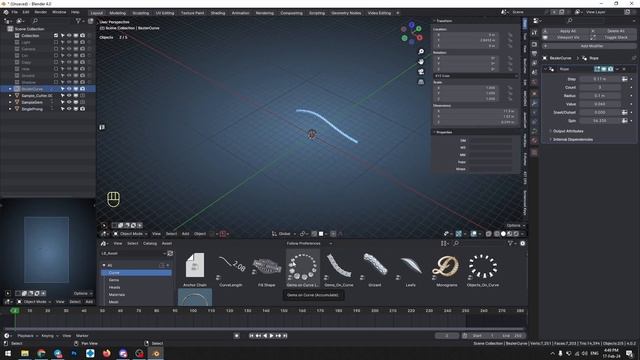This screenshot has height=360, width=640.
Task: Select the Leafs asset
Action: pos(411,268)
